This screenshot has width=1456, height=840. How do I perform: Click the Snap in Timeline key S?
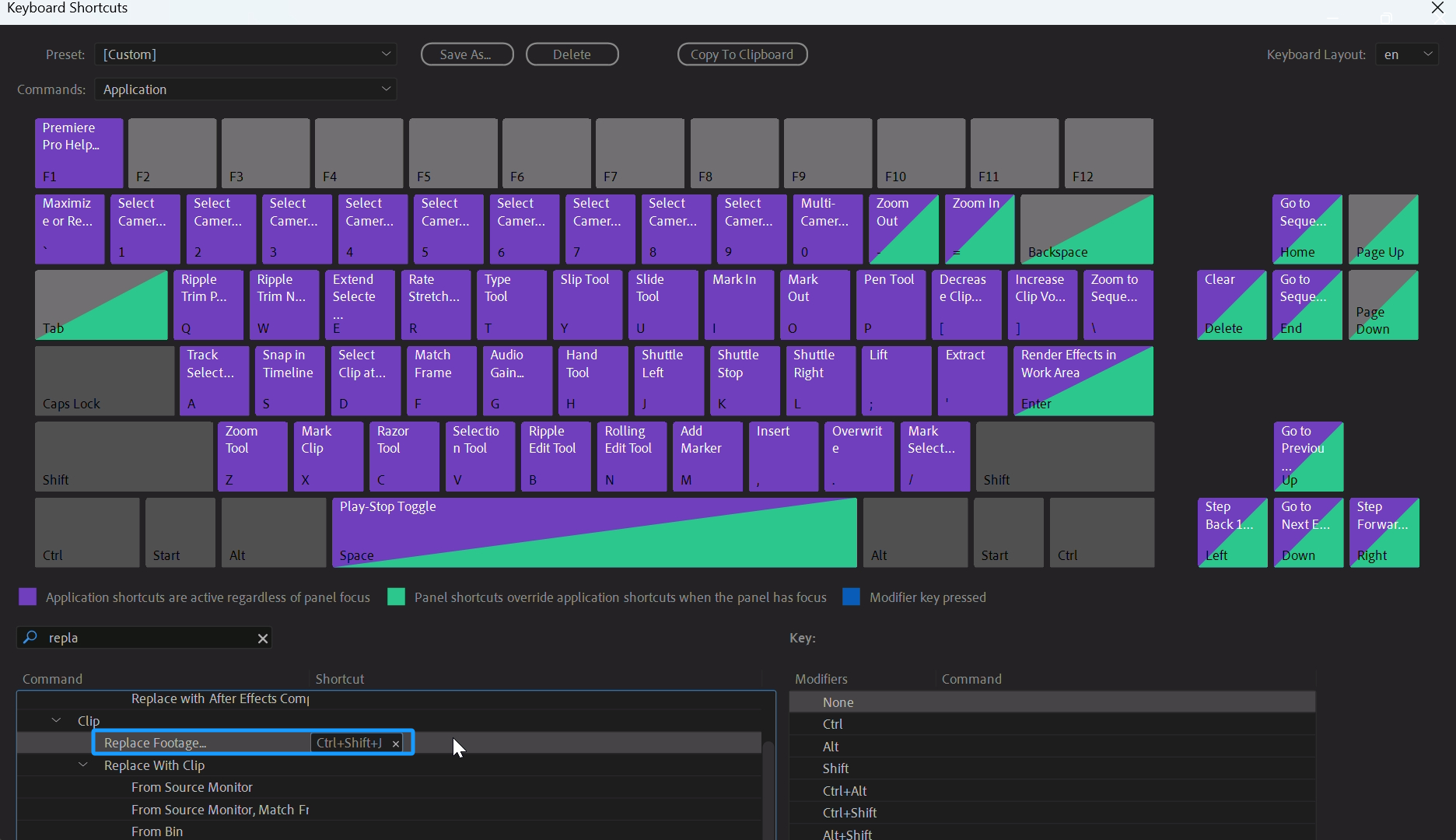coord(289,380)
